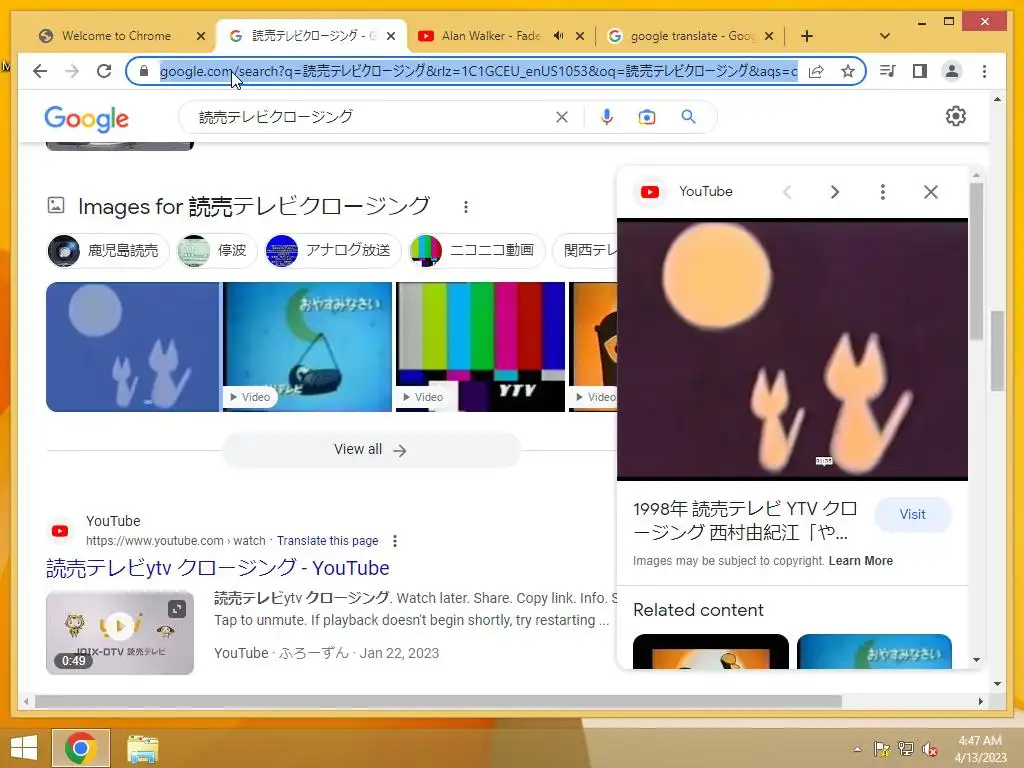Share this page from address bar

coord(816,71)
